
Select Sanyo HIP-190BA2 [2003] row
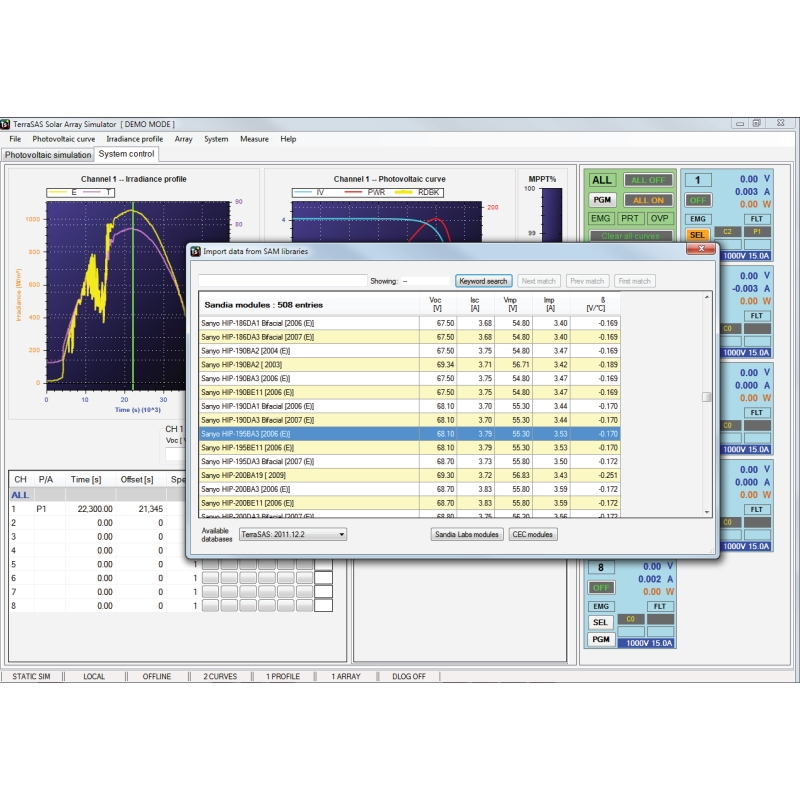[x=409, y=364]
